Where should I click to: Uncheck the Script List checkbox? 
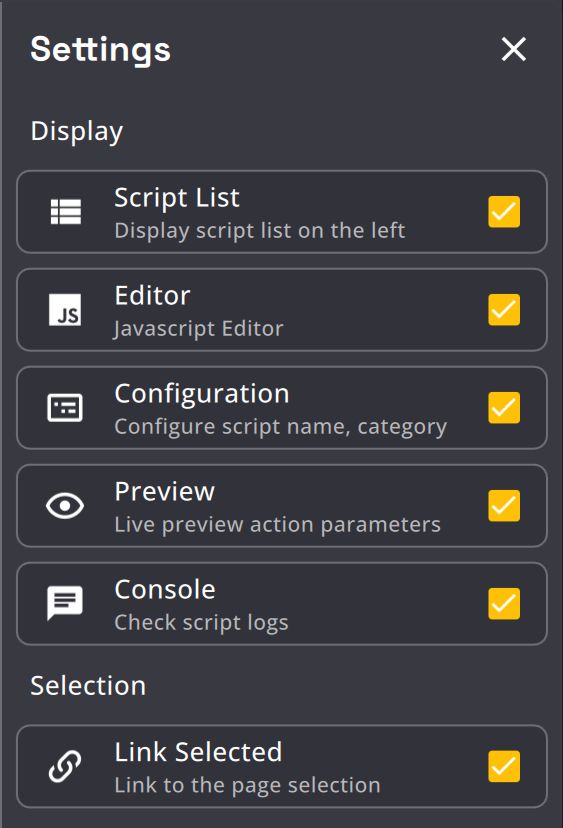(x=504, y=212)
